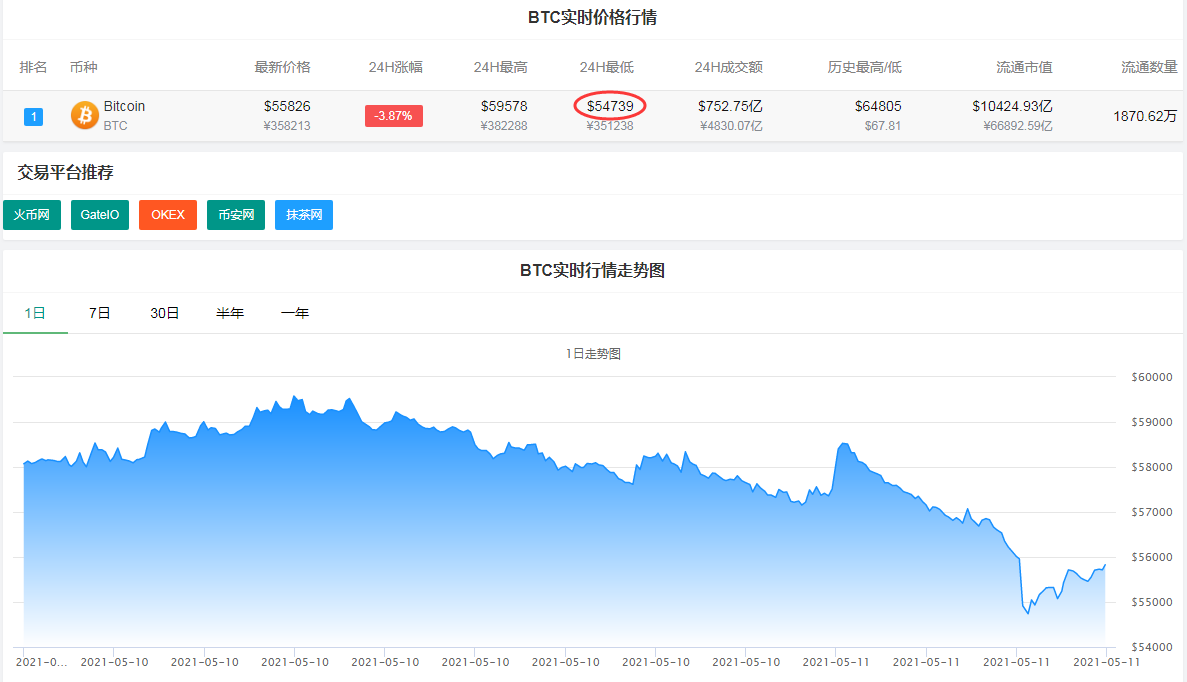Click the Bitcoin coin logo icon
1187x682 pixels.
click(84, 115)
